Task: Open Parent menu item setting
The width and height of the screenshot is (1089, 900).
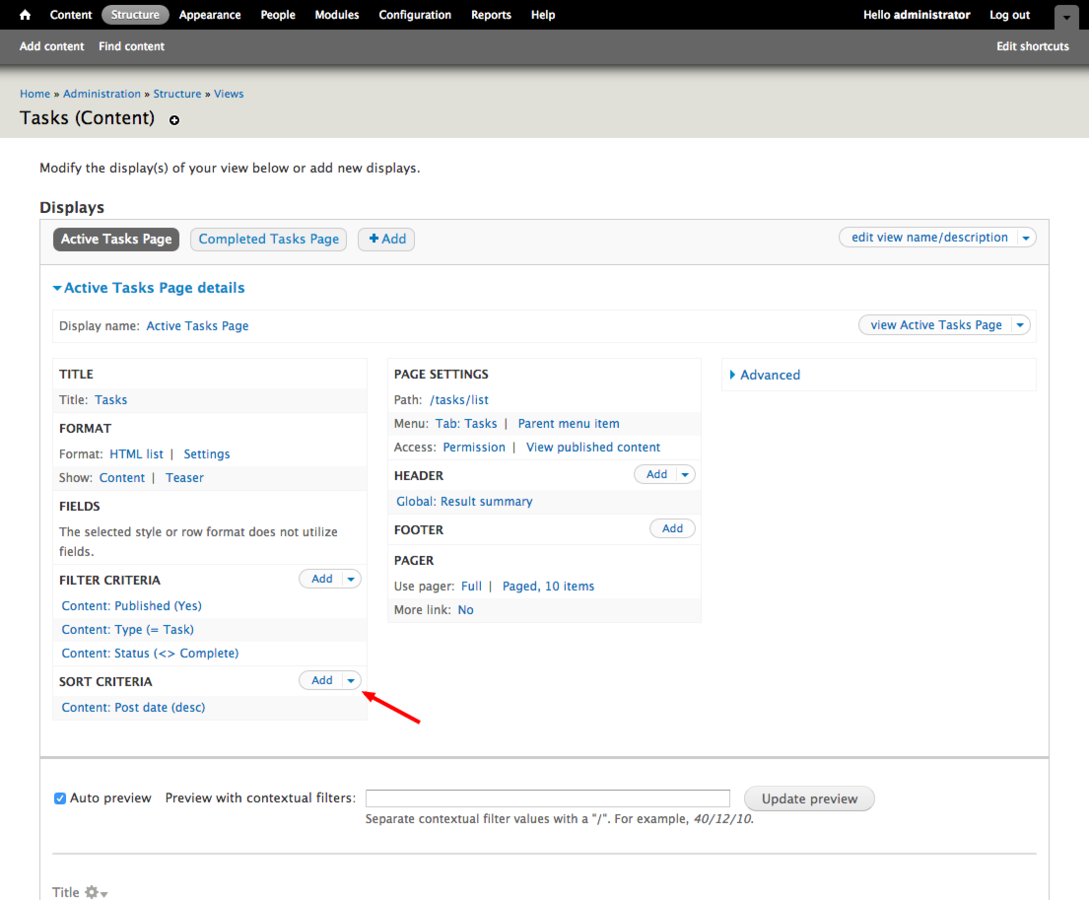Action: [569, 424]
